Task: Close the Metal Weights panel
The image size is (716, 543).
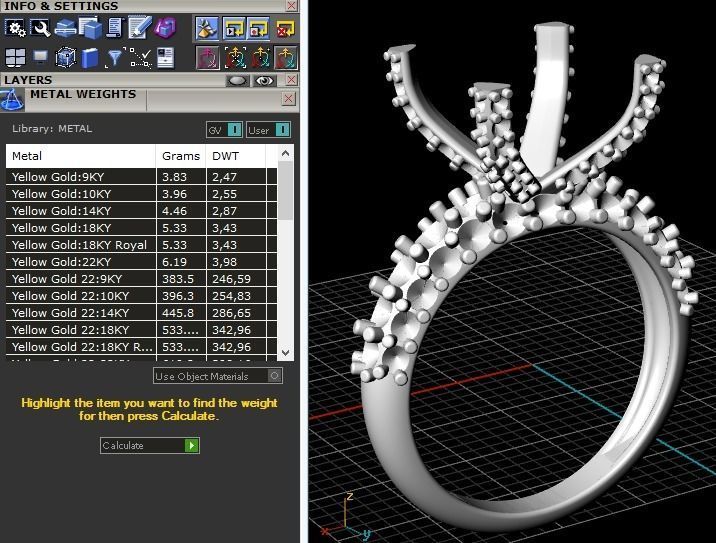Action: click(x=289, y=98)
